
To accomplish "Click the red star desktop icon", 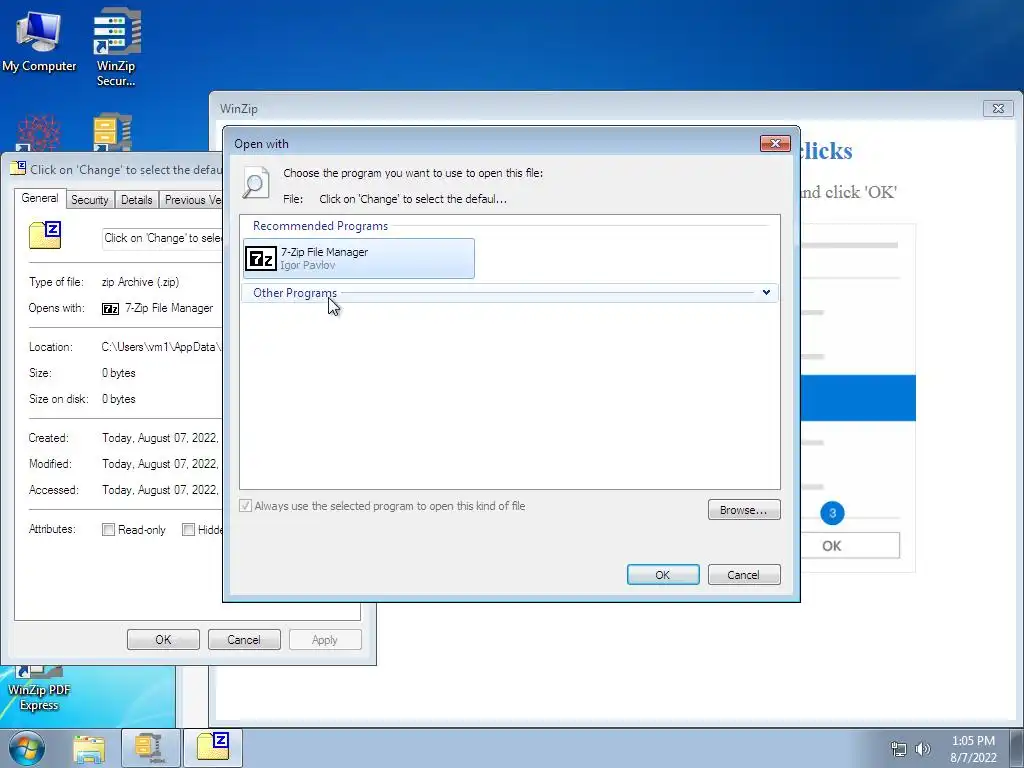I will click(39, 133).
